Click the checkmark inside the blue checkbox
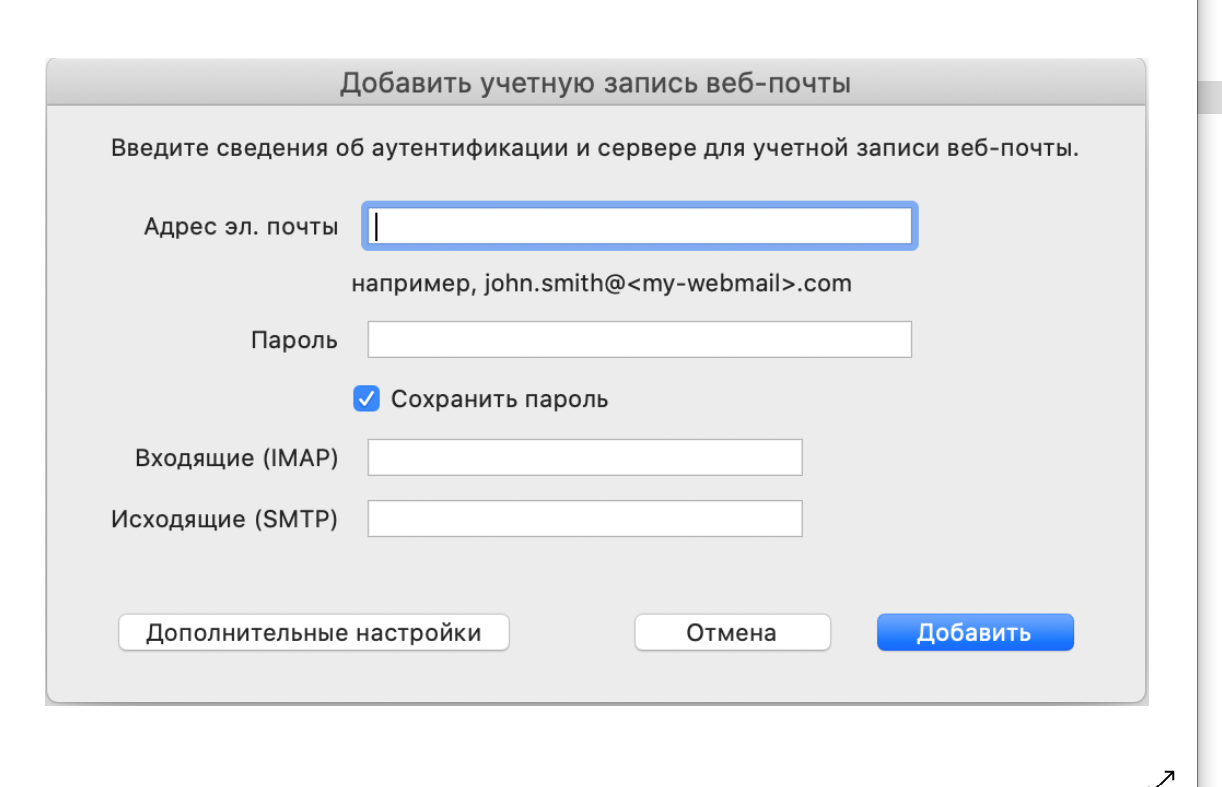 coord(366,400)
